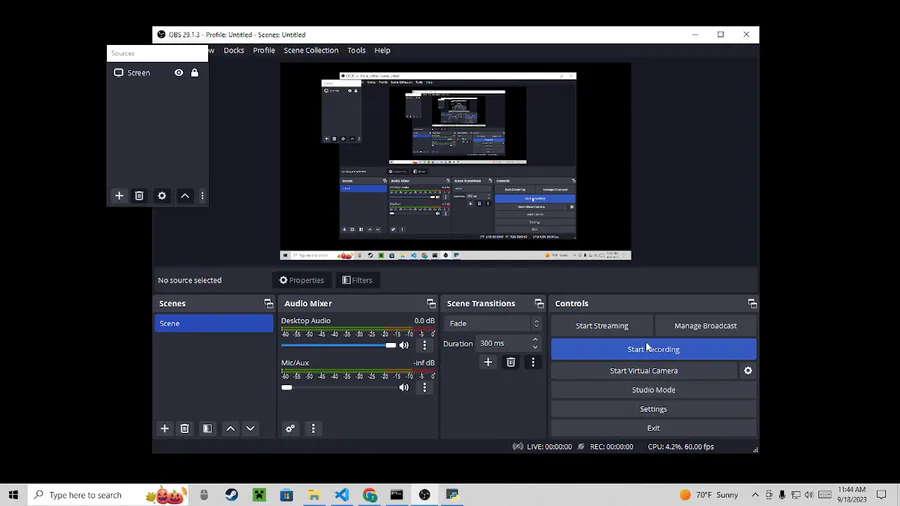Open Scene Transitions three-dot properties menu
The width and height of the screenshot is (900, 506).
coord(533,362)
